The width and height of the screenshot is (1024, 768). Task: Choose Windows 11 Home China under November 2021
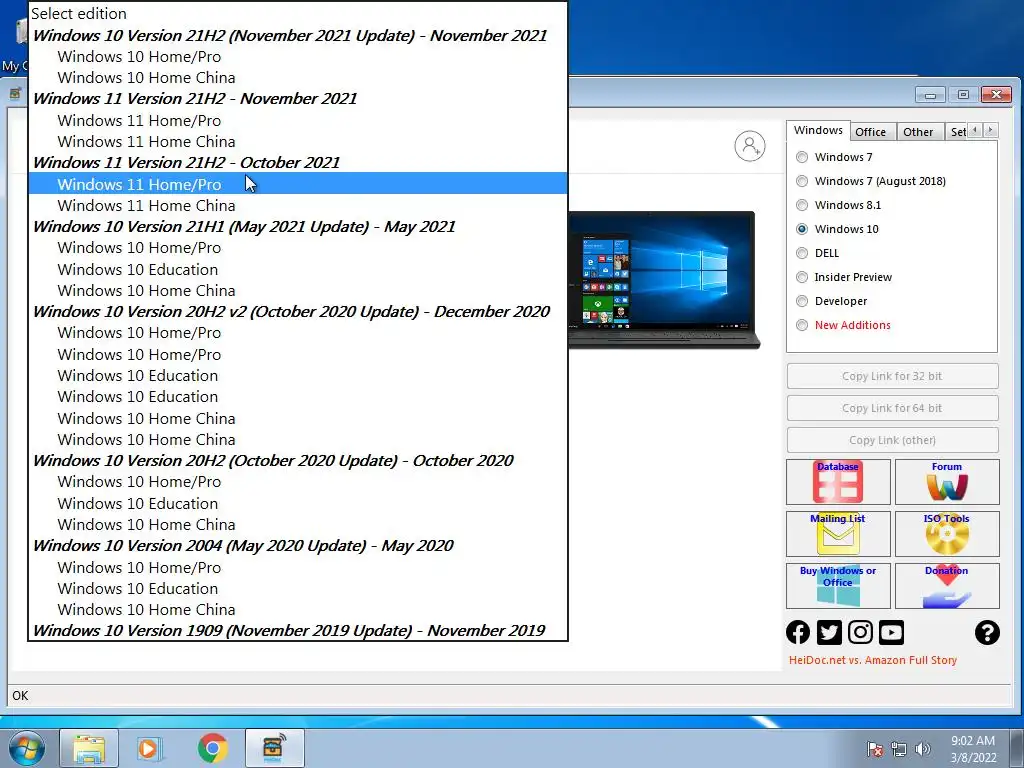298,142
